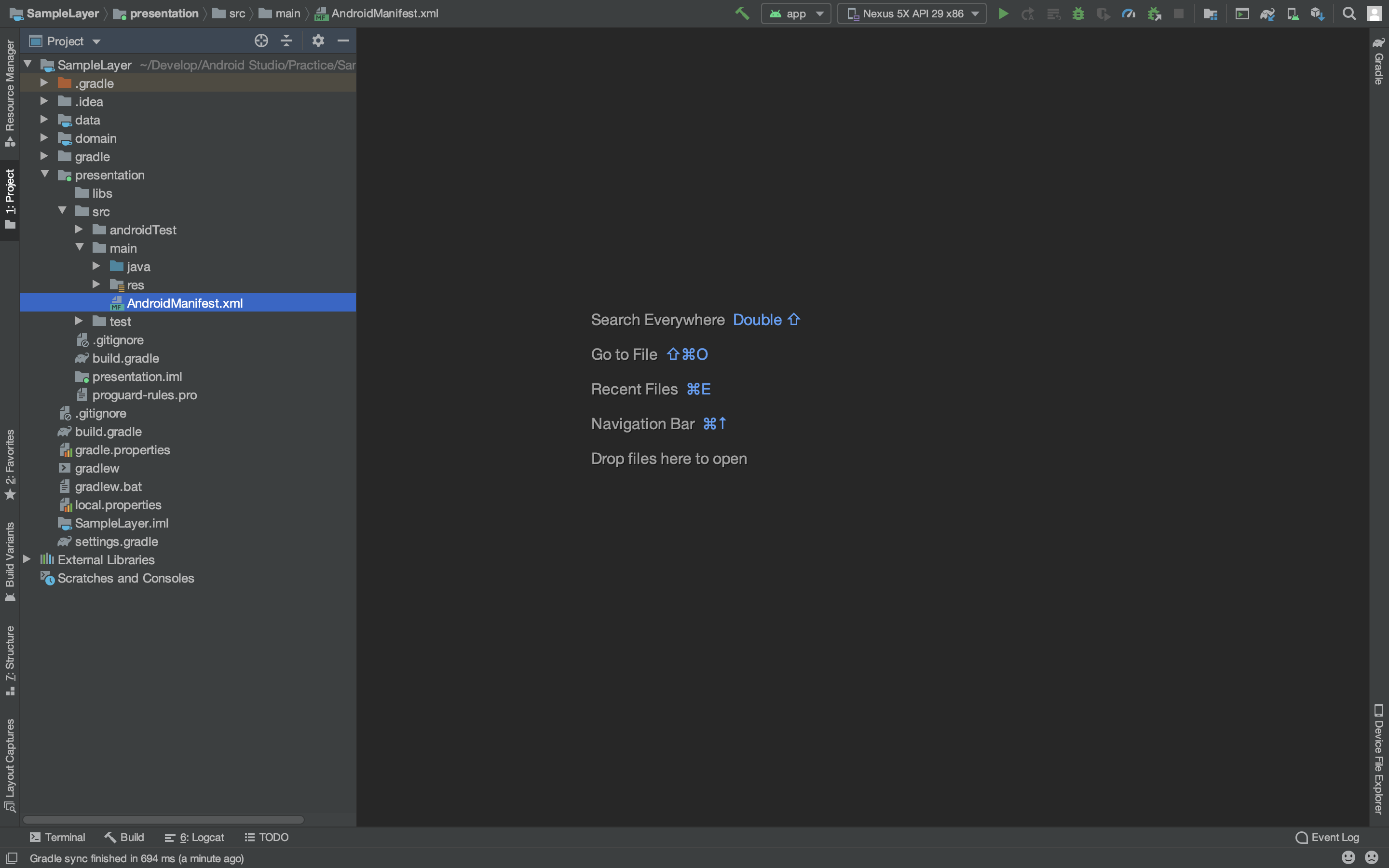
Task: Click Search Everywhere magnifier icon
Action: click(1349, 14)
